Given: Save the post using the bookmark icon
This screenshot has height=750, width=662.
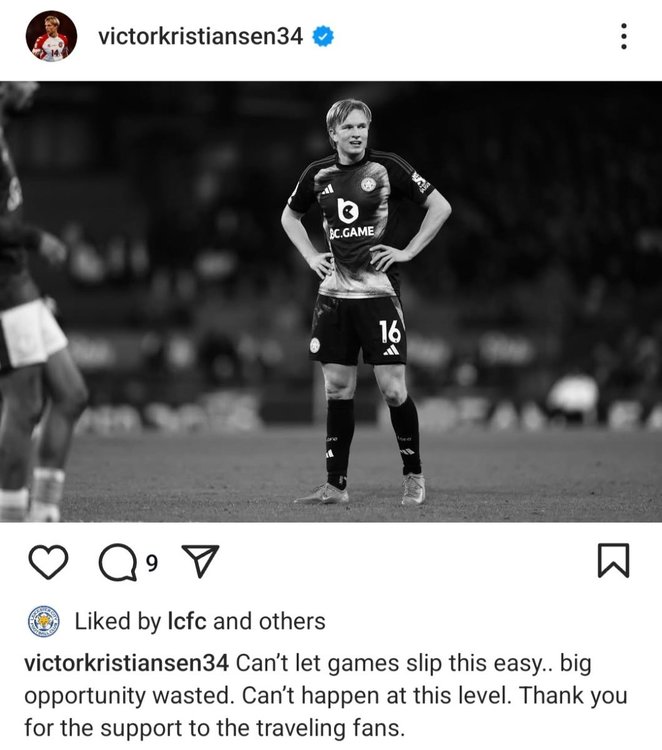Looking at the screenshot, I should (613, 561).
